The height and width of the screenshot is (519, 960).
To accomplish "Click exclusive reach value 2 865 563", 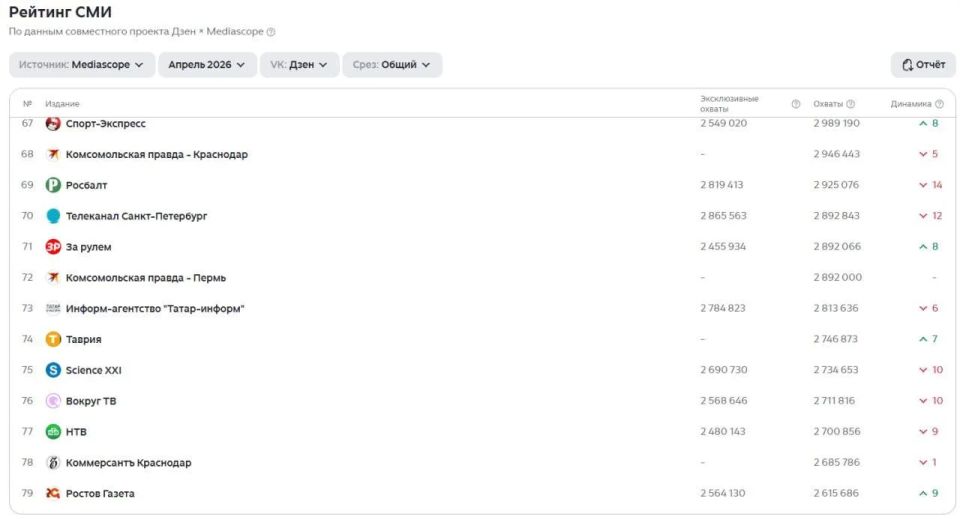I will (723, 215).
